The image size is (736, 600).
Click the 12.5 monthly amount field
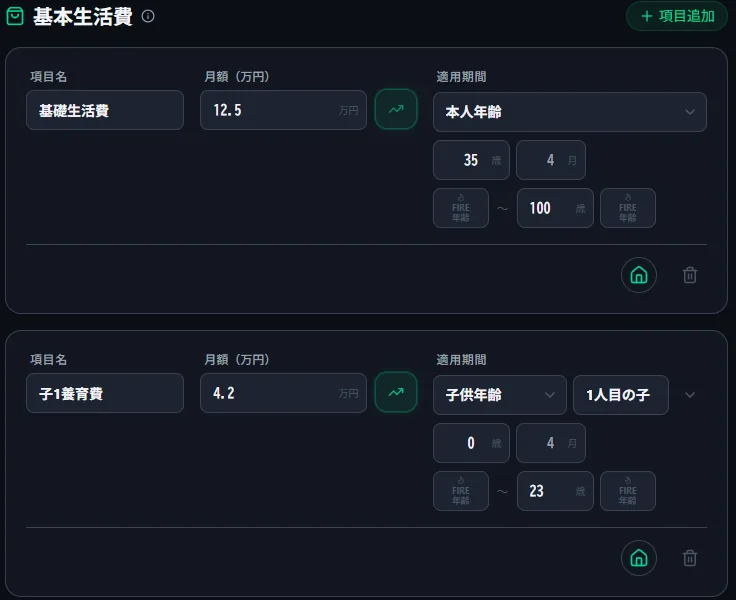pyautogui.click(x=283, y=110)
